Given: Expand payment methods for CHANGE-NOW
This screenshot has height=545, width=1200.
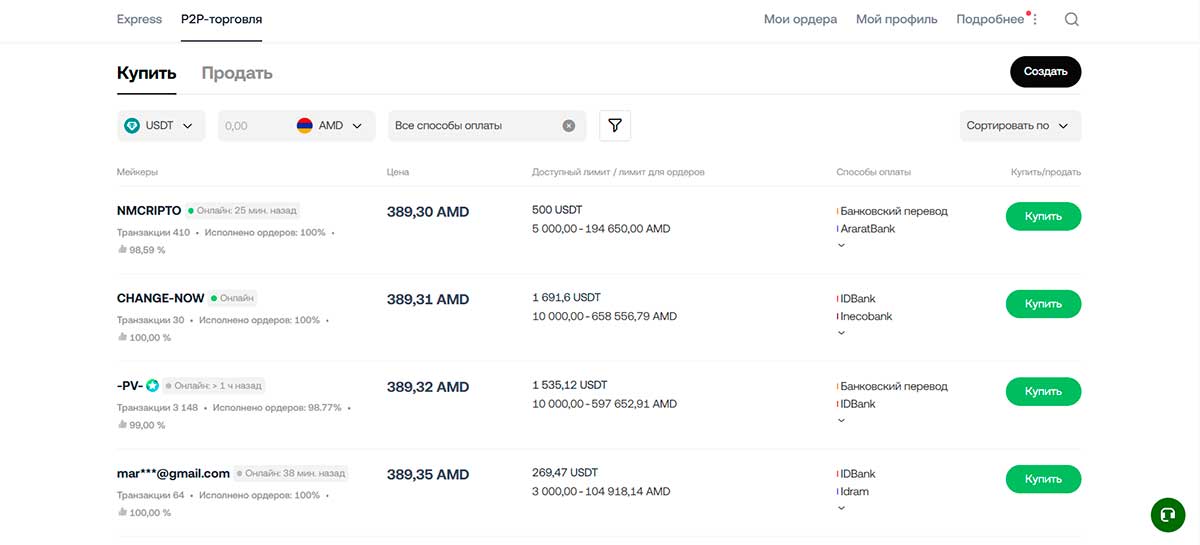Looking at the screenshot, I should point(841,333).
